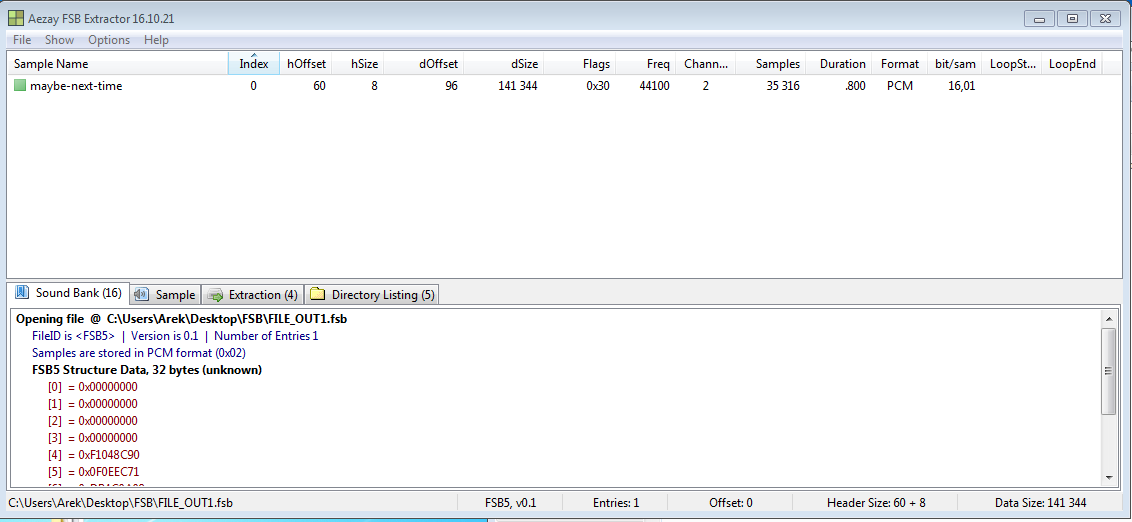Click the Aezay FSB Extractor title bar icon
The width and height of the screenshot is (1132, 522).
coord(16,18)
